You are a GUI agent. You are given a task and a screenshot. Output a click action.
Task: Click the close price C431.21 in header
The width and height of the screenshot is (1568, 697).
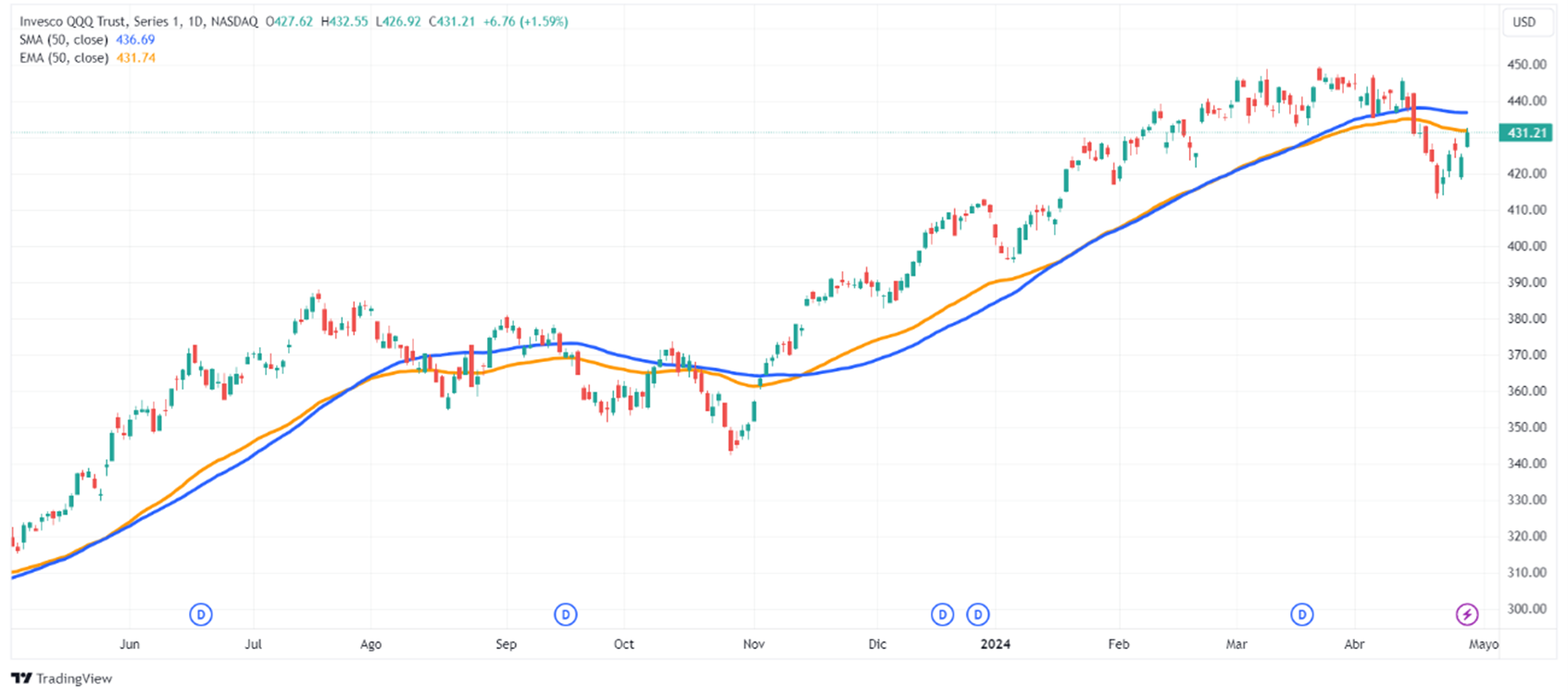point(452,21)
